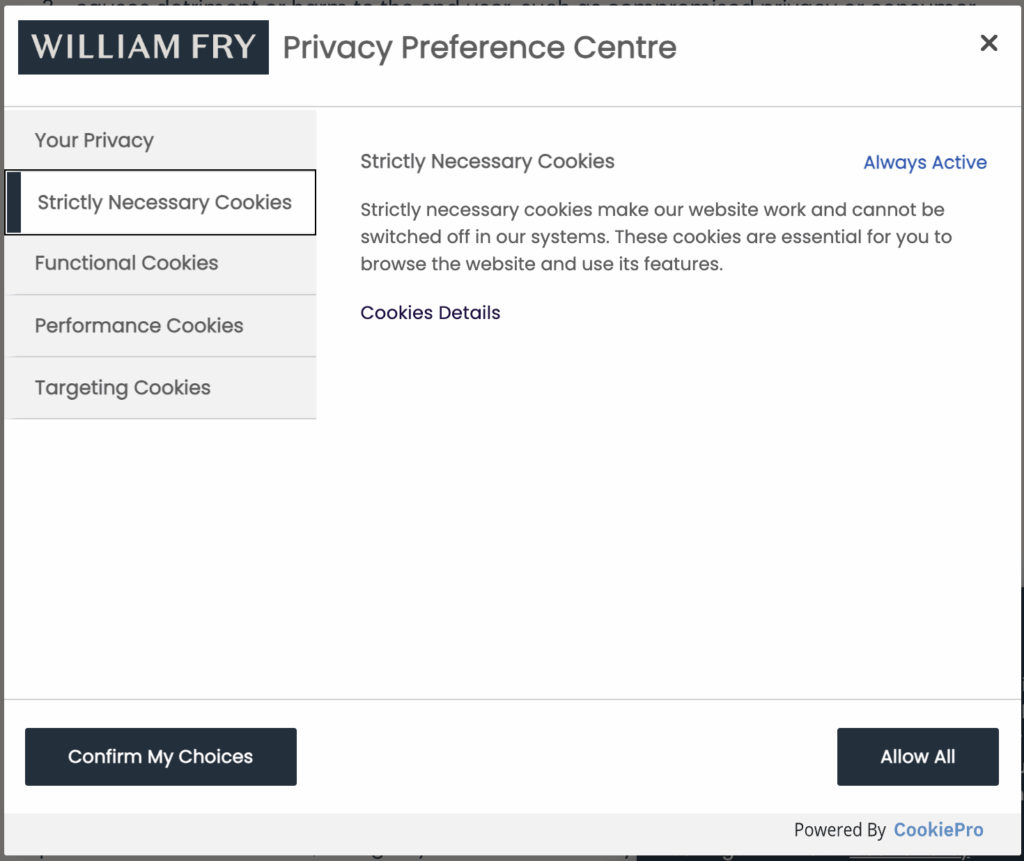This screenshot has width=1024, height=861.
Task: Open the Your Privacy tab
Action: tap(94, 141)
